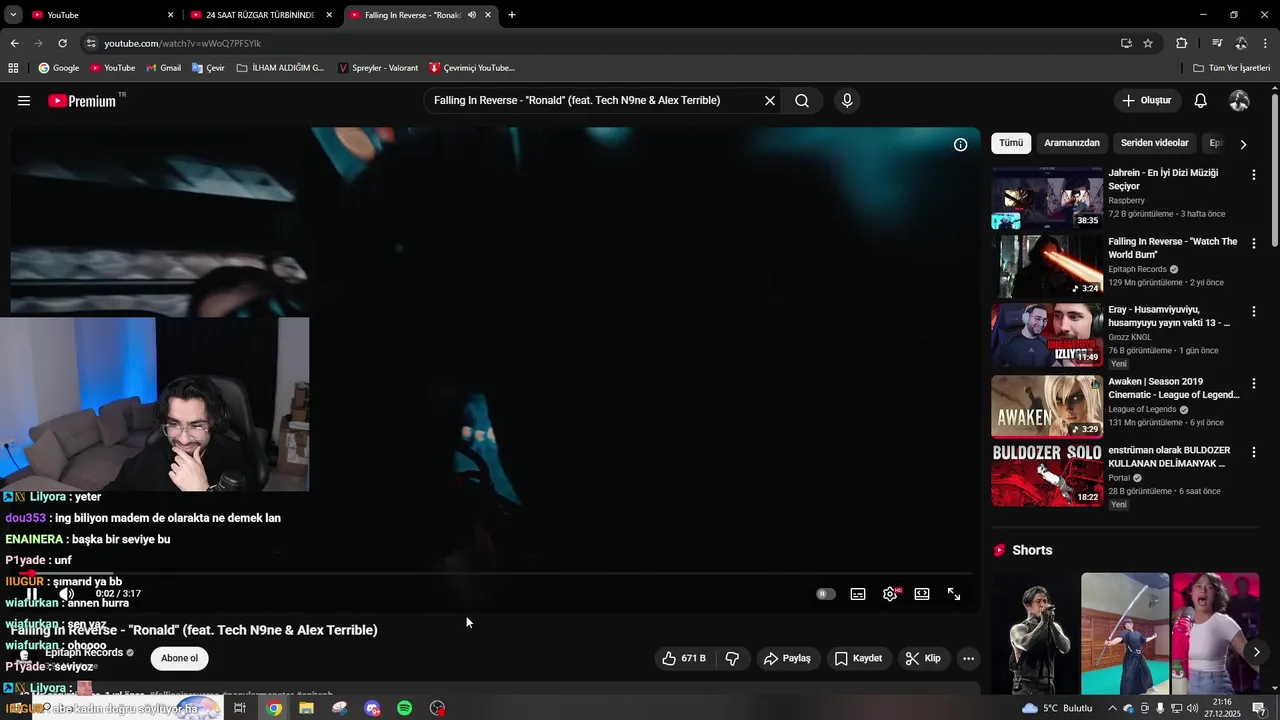Screen dimensions: 1280x720
Task: Install app icon in address bar
Action: pyautogui.click(x=1126, y=43)
